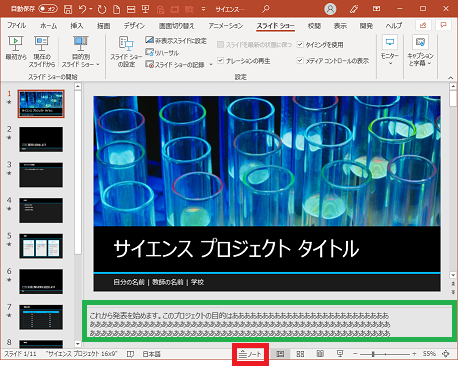Screen dimensions: 458x366
Task: Open the user account avatar
Action: coord(330,9)
